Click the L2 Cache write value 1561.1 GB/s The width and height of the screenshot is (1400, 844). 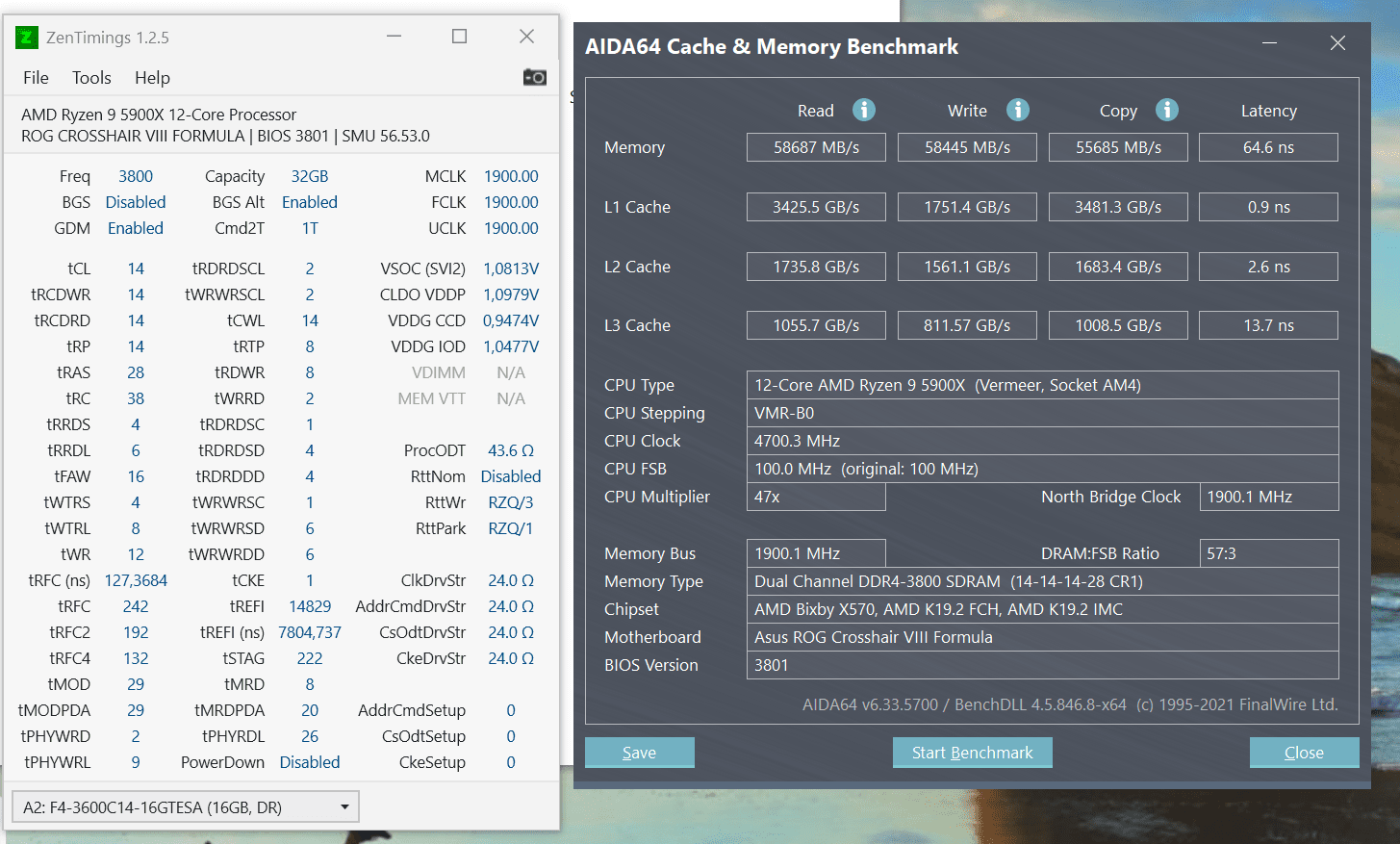(x=967, y=267)
